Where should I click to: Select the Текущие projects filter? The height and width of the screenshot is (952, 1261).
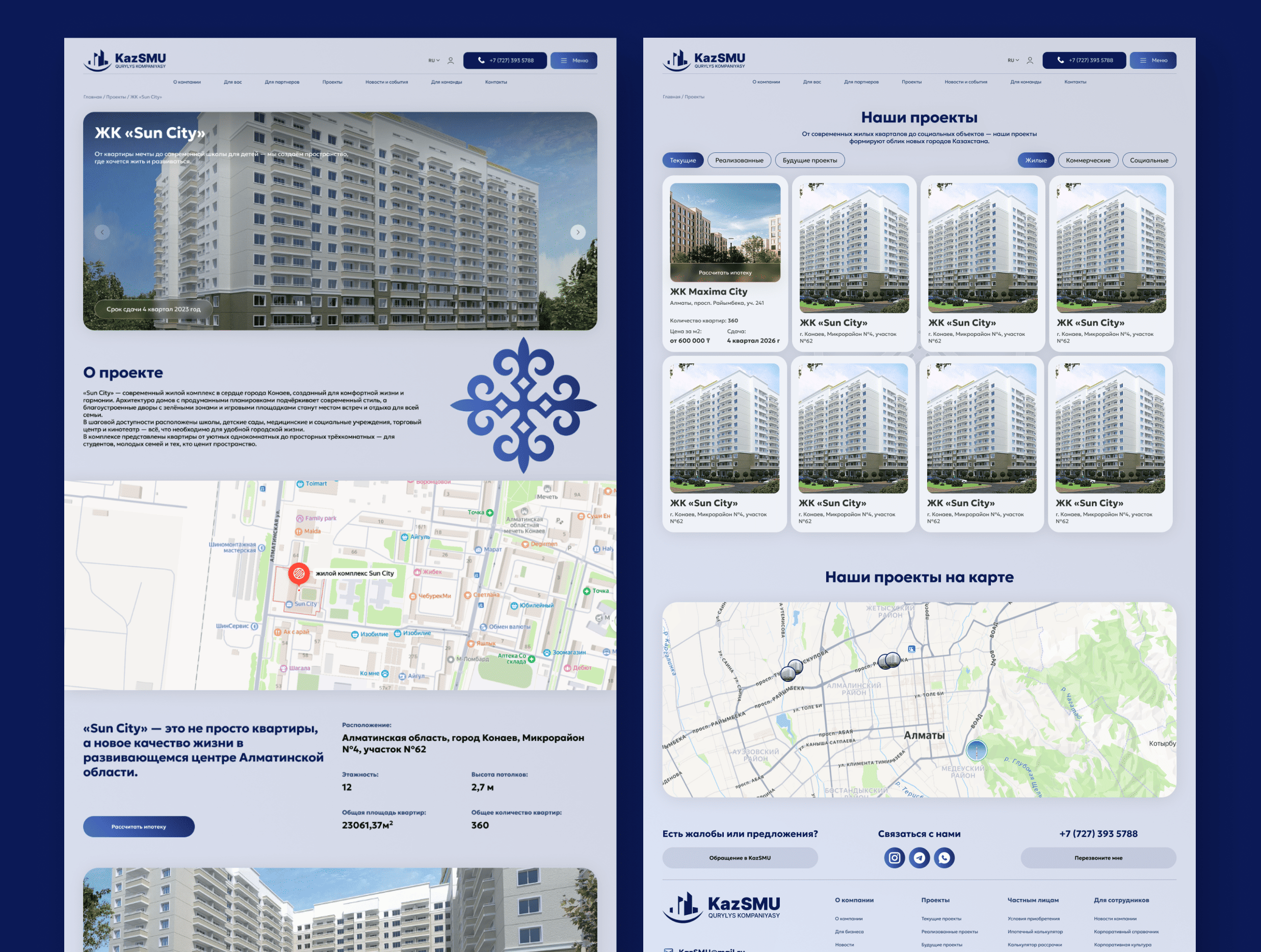[x=682, y=160]
